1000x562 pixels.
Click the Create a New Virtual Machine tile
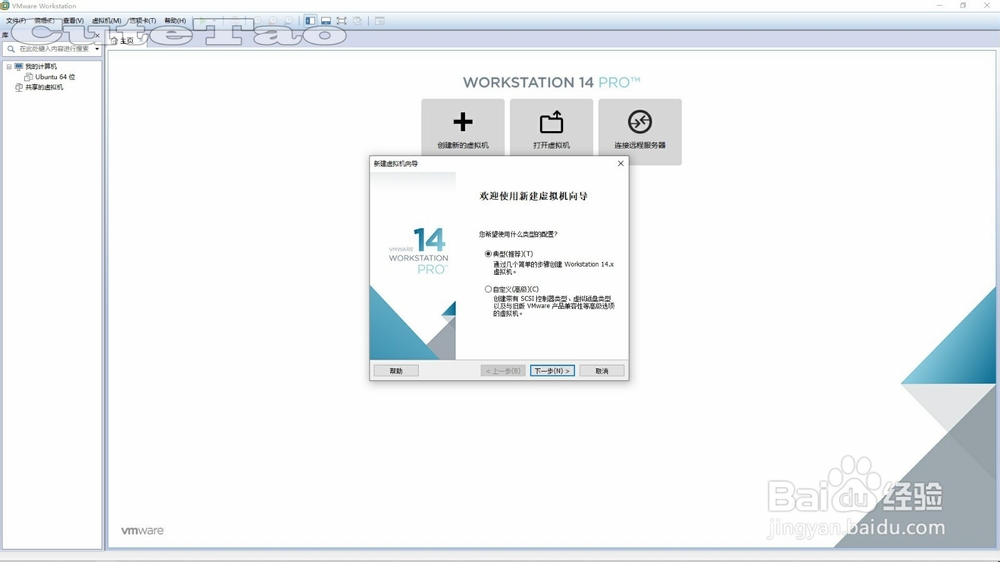tap(462, 128)
